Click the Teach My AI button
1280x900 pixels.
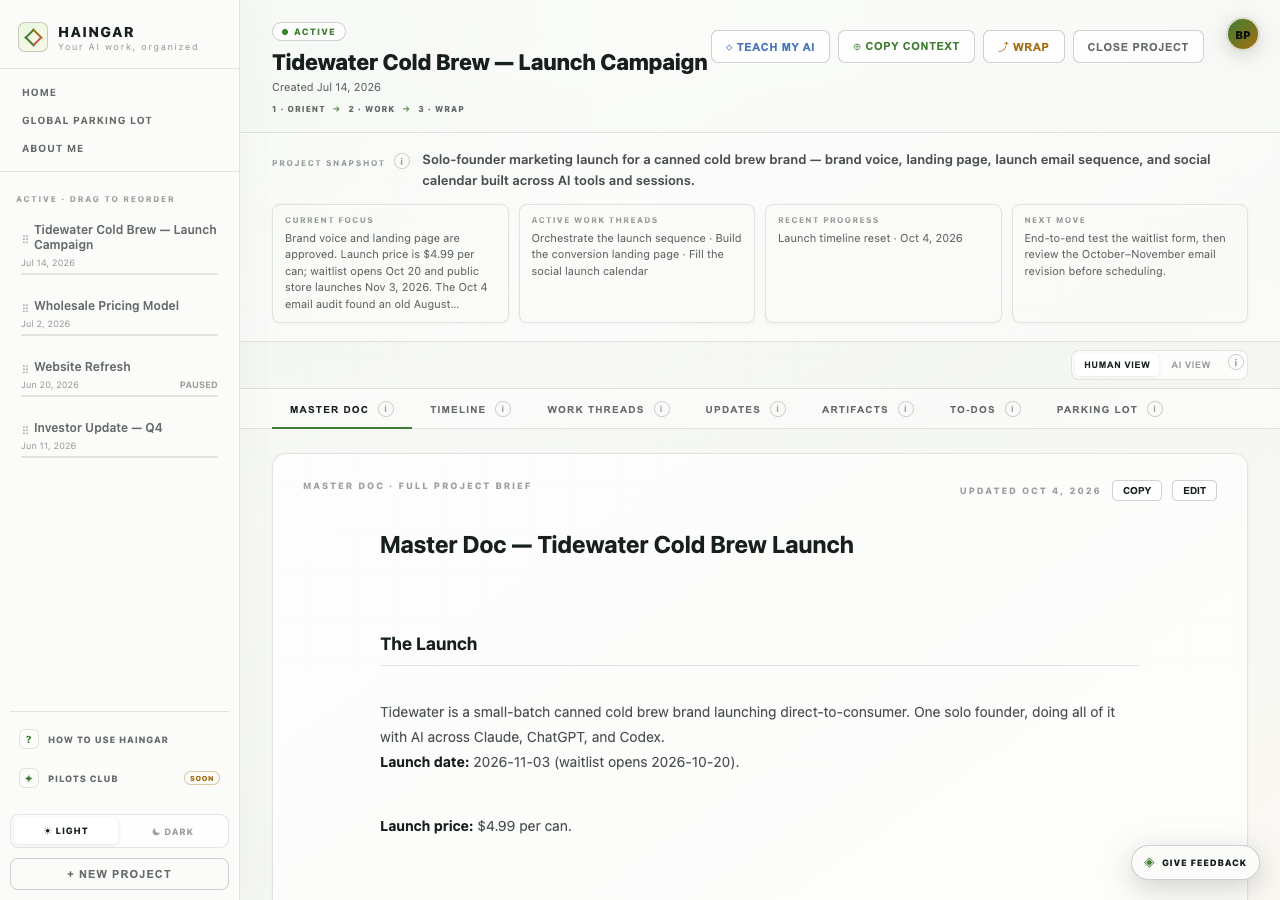(770, 47)
